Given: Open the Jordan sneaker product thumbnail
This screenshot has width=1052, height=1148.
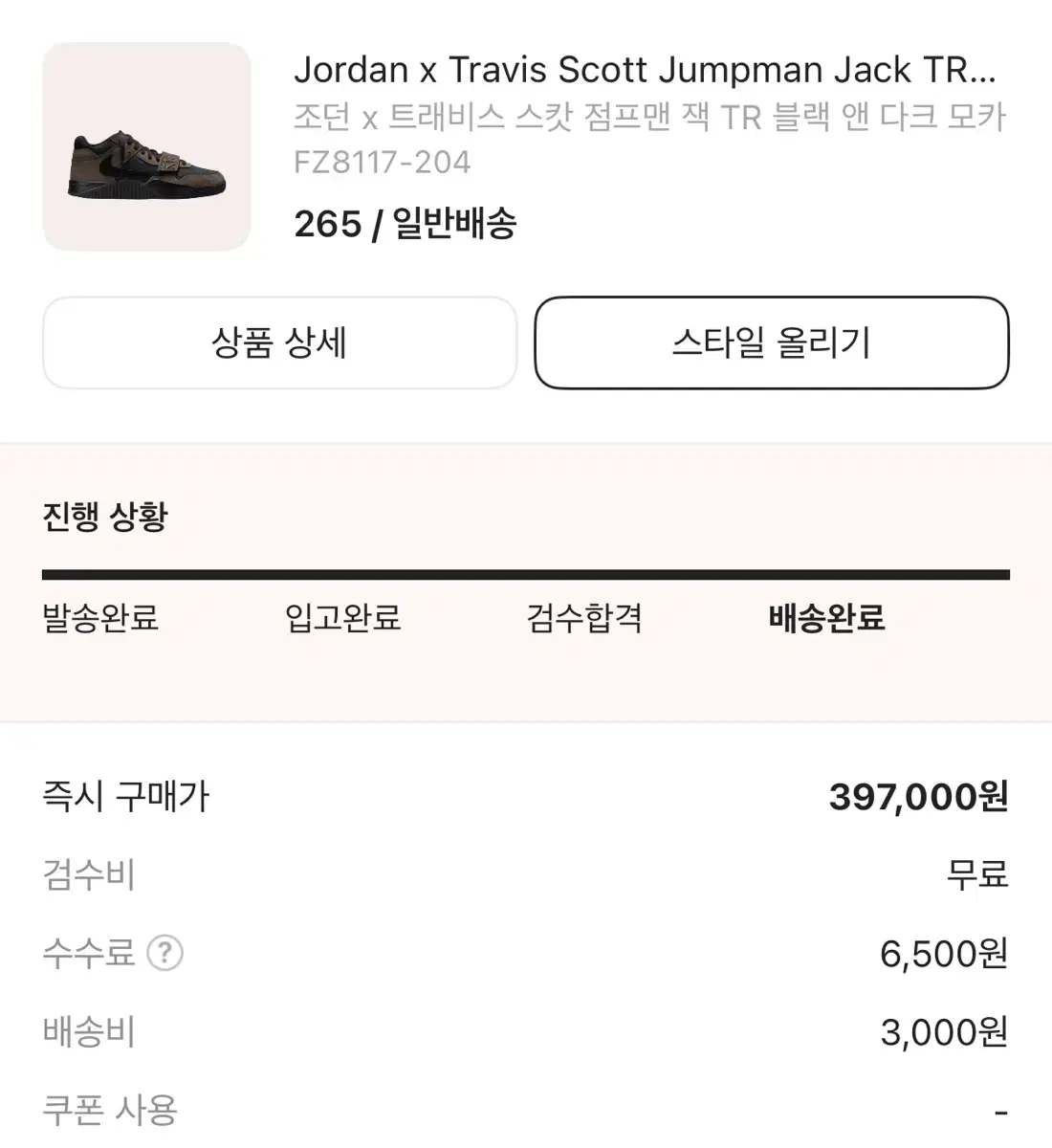Looking at the screenshot, I should point(146,146).
